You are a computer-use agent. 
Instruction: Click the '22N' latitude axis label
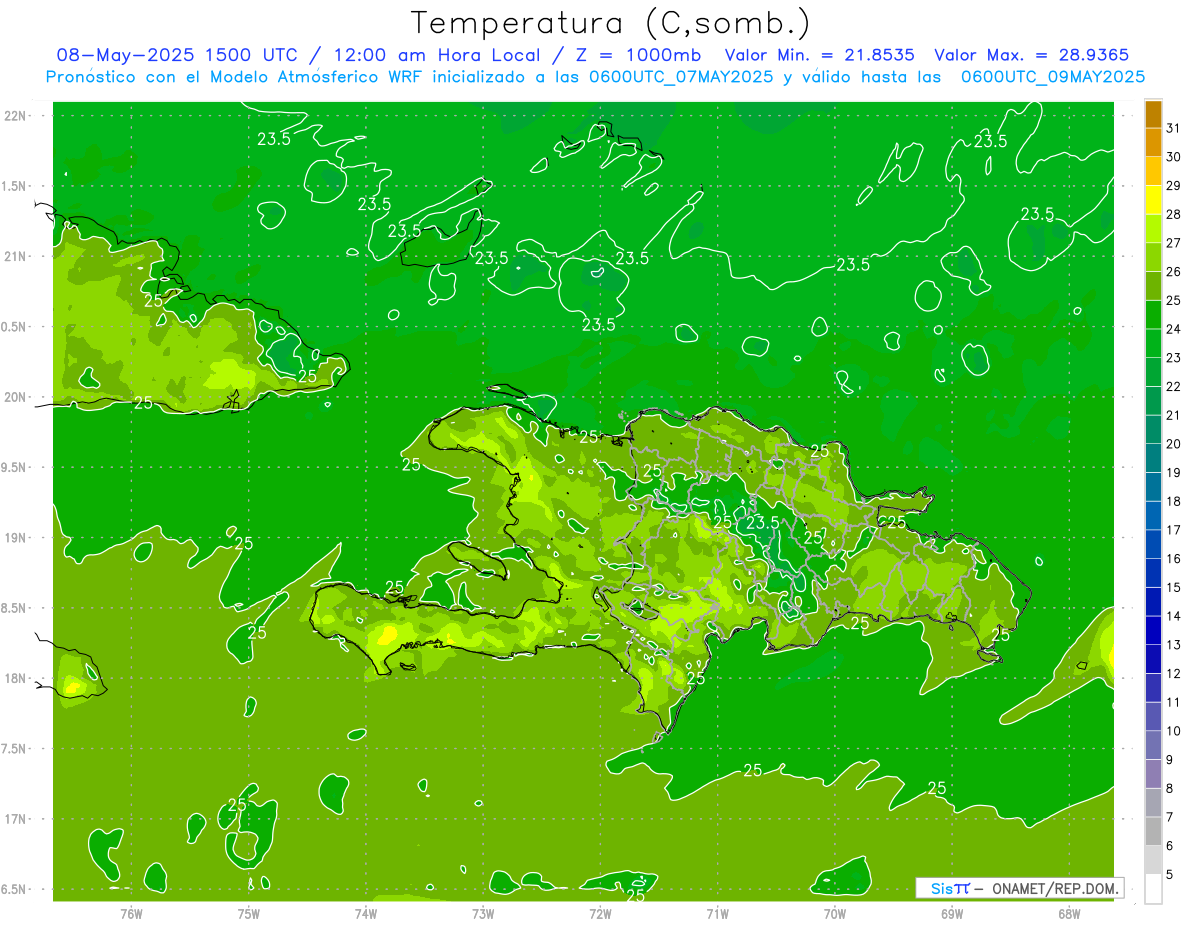click(x=15, y=116)
